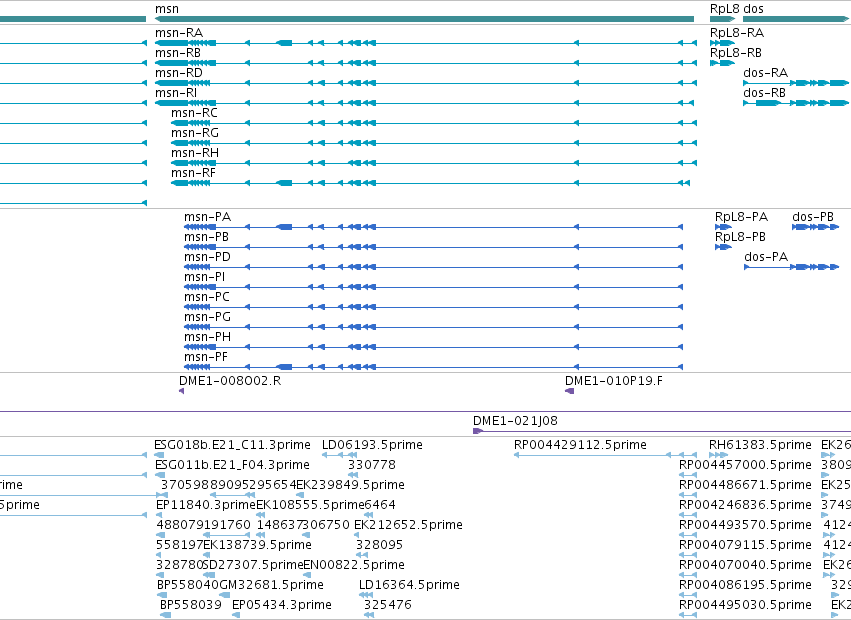Select the msn gene bar glyph

(424, 20)
